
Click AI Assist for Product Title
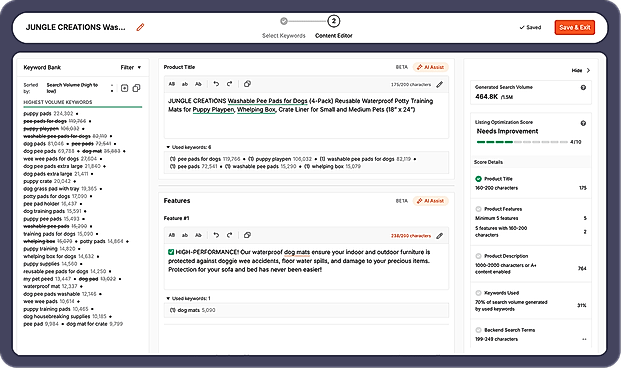(x=431, y=67)
